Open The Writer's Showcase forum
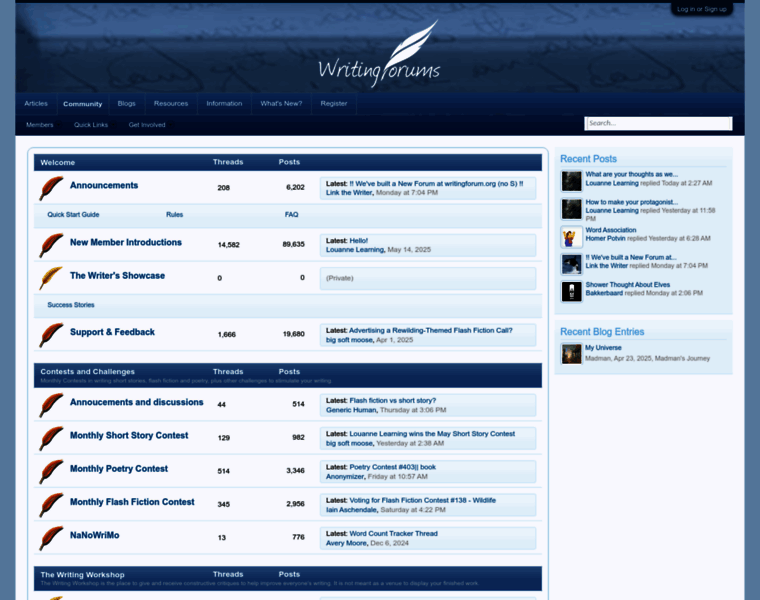The width and height of the screenshot is (760, 600). pos(117,276)
